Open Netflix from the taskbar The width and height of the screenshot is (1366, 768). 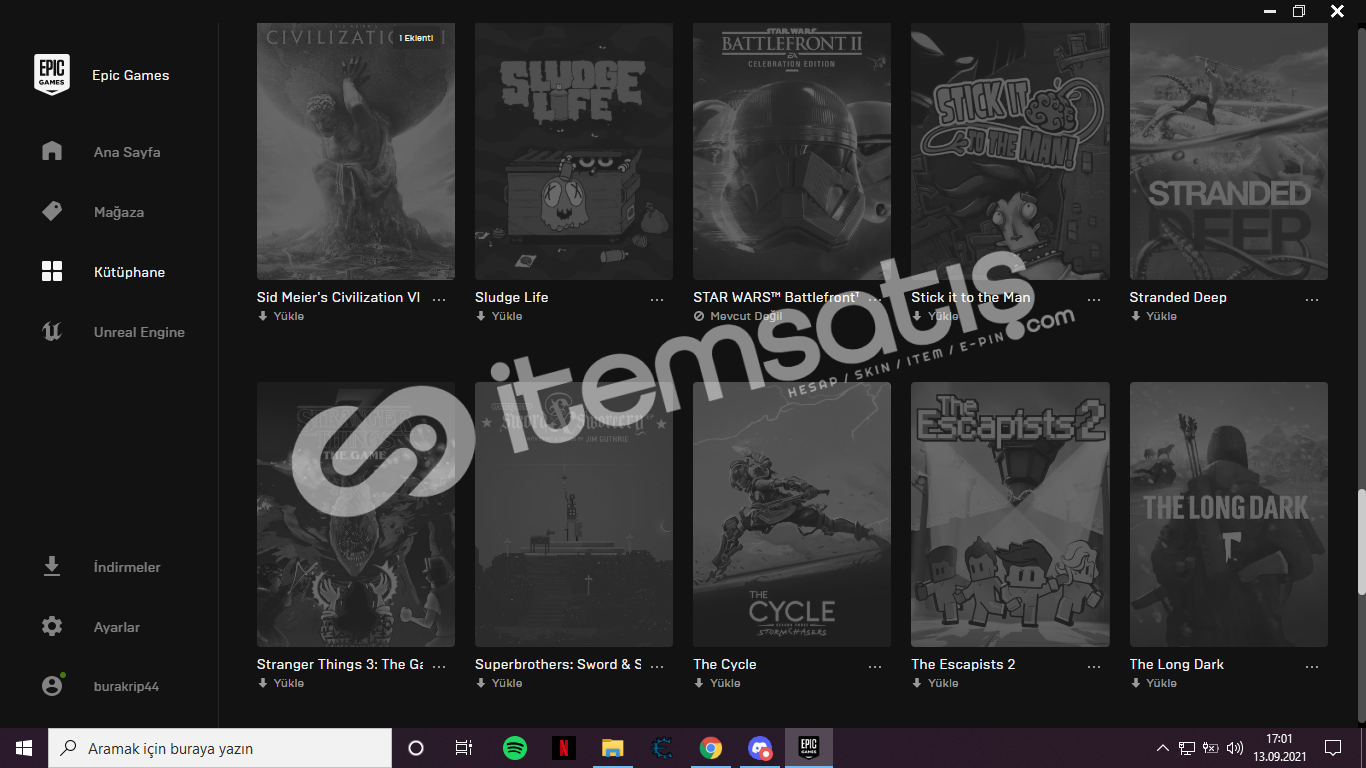(564, 748)
